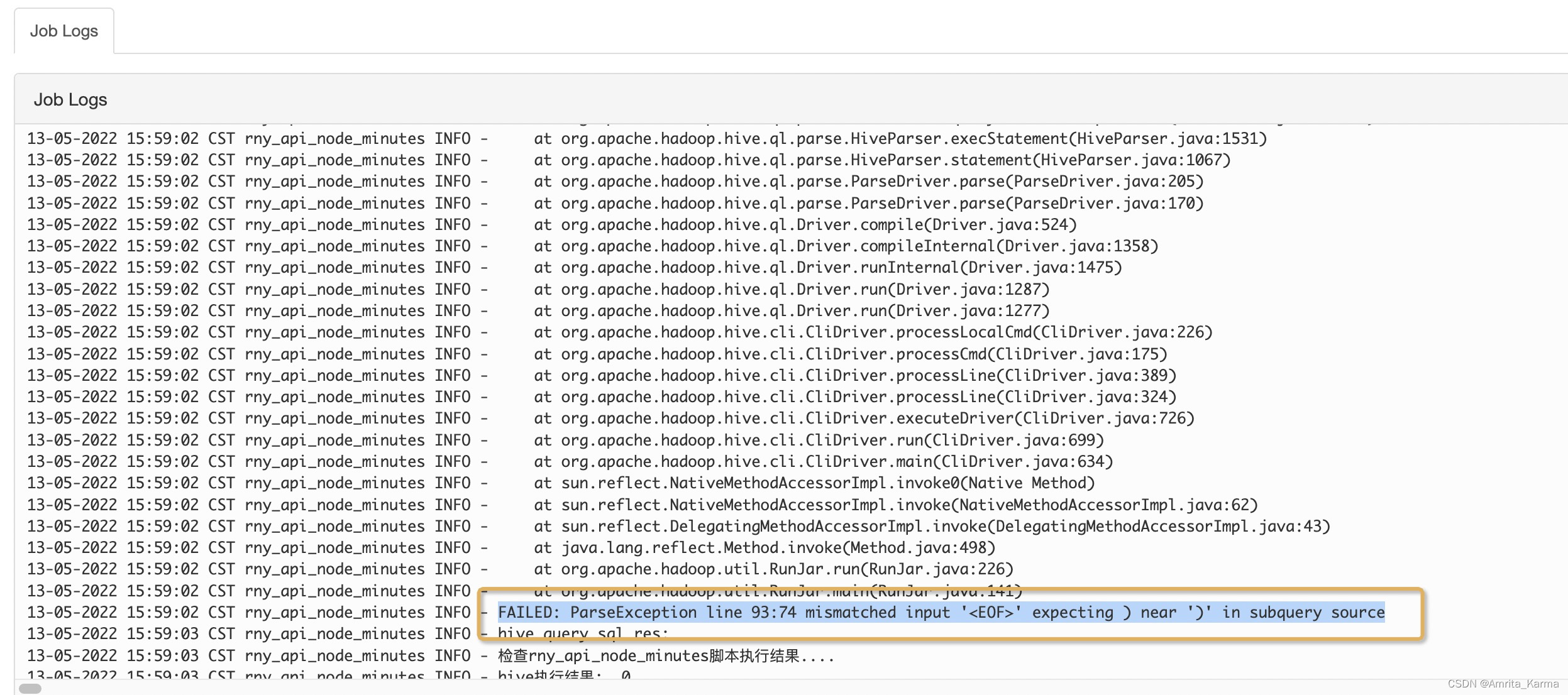Click the HiveParser.statement stack trace line
Screen dimensions: 1568x695
pyautogui.click(x=881, y=160)
